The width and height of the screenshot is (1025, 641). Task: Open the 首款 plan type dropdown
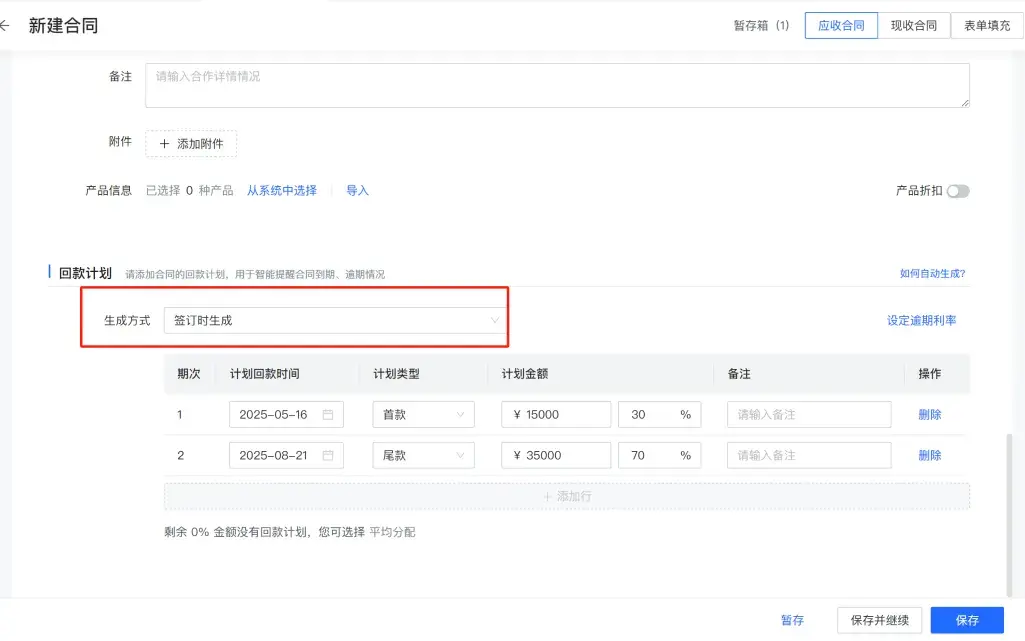(424, 414)
